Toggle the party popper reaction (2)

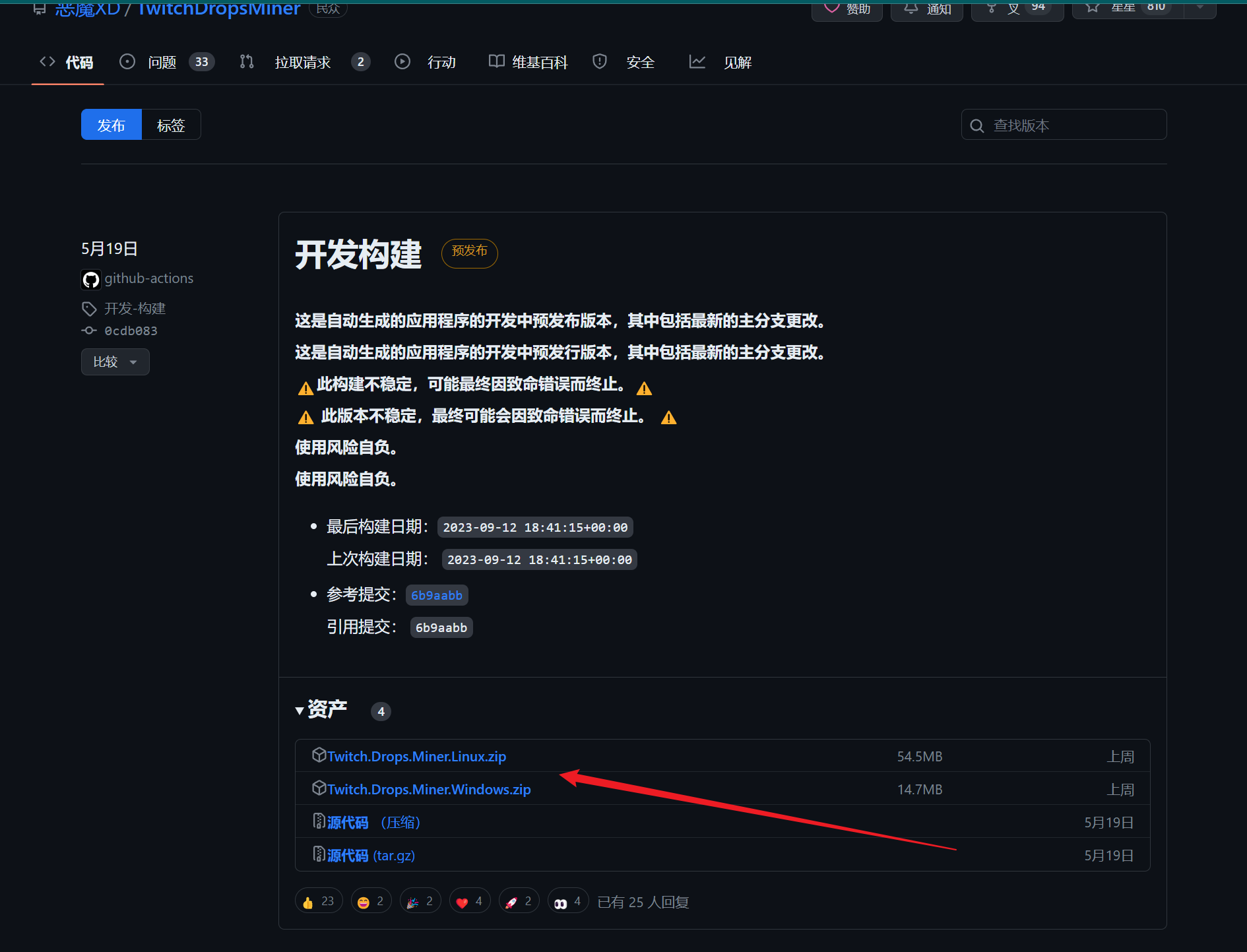click(x=420, y=901)
